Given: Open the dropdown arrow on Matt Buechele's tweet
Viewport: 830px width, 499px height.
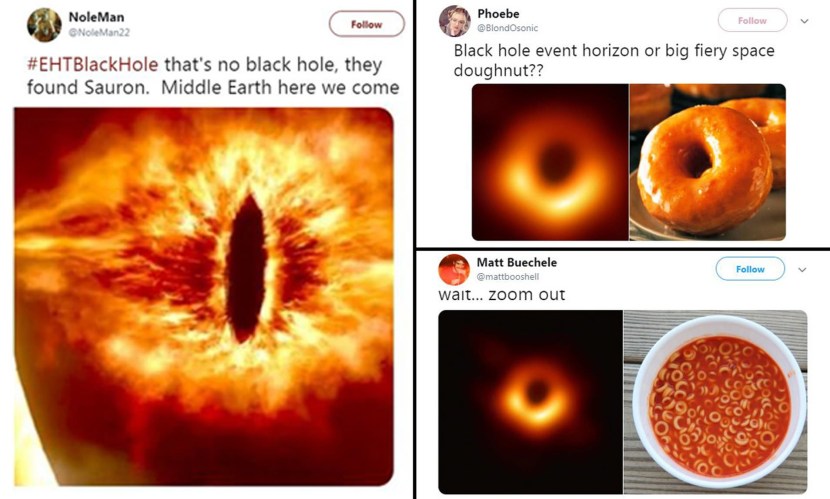Looking at the screenshot, I should (x=804, y=269).
